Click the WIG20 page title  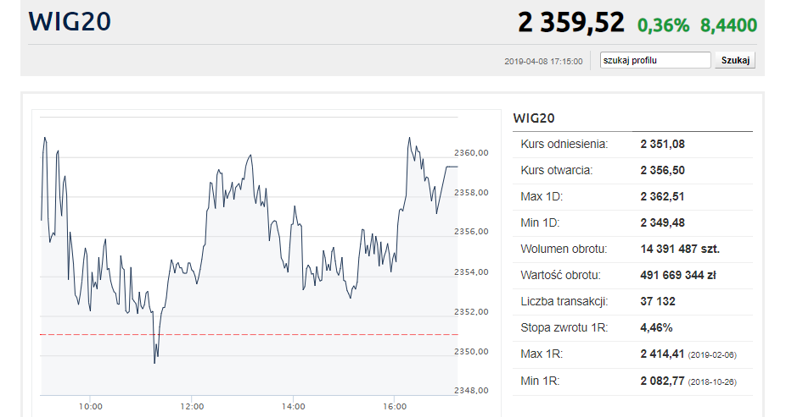click(x=70, y=22)
